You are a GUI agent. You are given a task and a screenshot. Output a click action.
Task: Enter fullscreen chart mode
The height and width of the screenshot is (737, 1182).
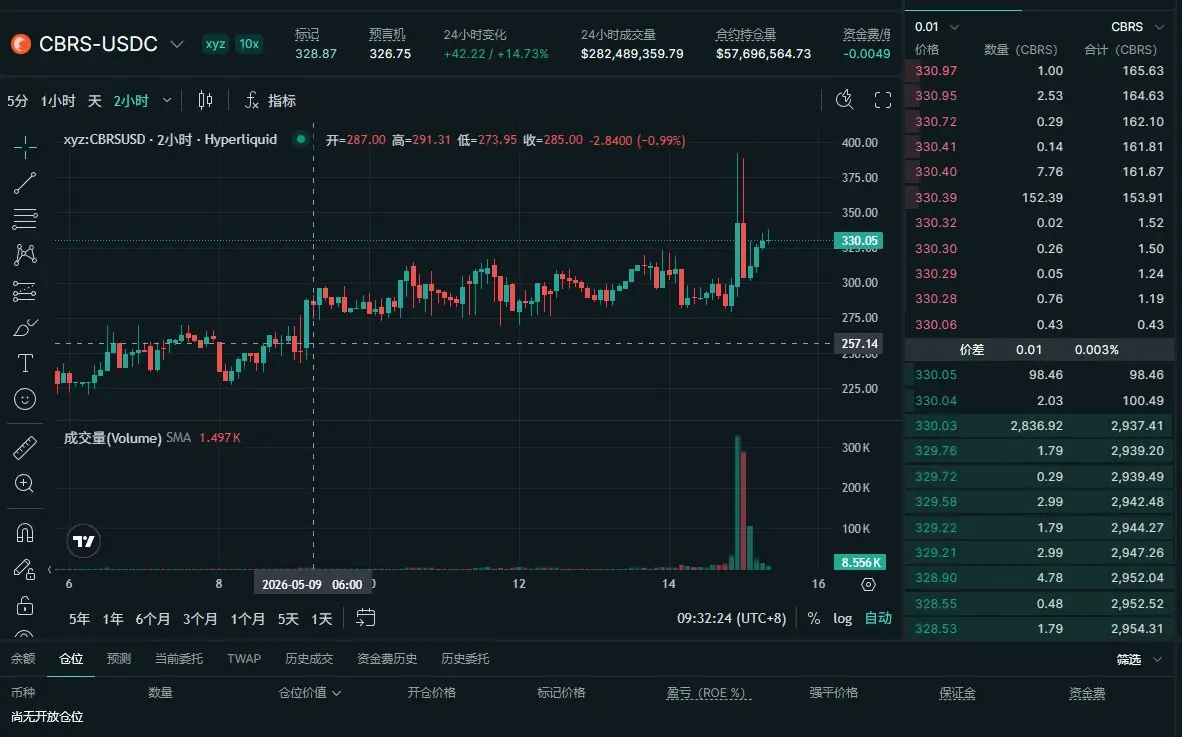[883, 100]
